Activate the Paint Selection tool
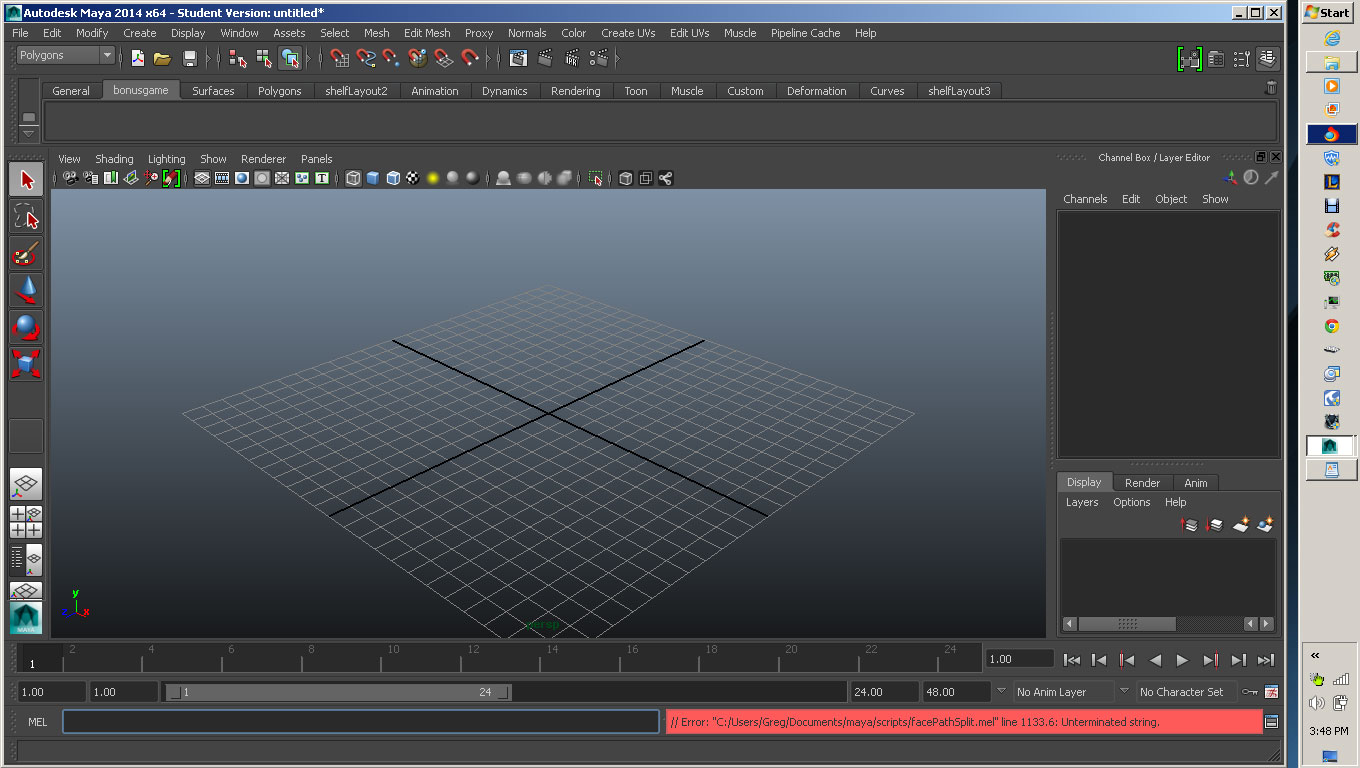 (x=25, y=253)
